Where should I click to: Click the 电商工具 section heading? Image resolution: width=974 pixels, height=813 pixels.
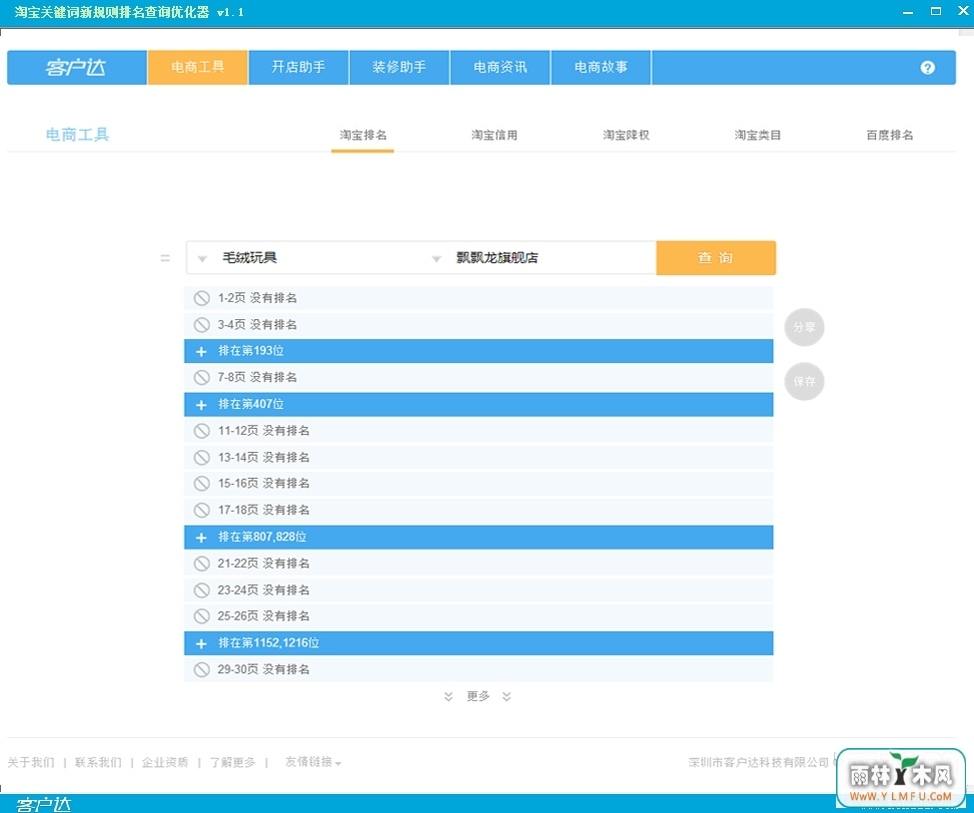pyautogui.click(x=78, y=135)
